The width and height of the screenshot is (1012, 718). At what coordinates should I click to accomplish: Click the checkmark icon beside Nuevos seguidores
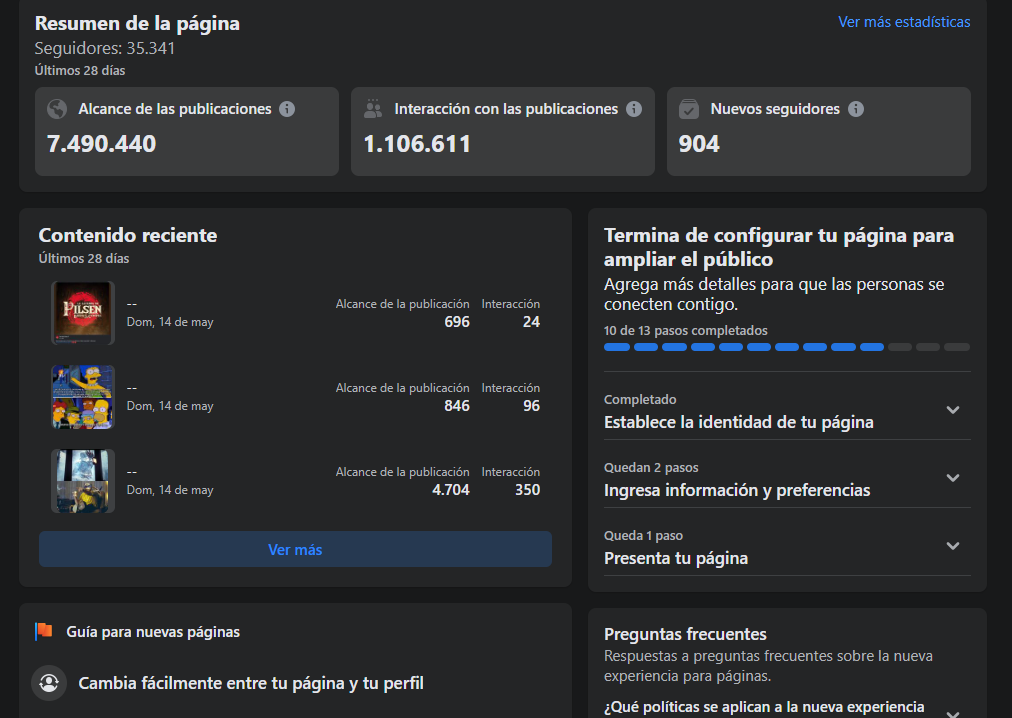(x=689, y=109)
